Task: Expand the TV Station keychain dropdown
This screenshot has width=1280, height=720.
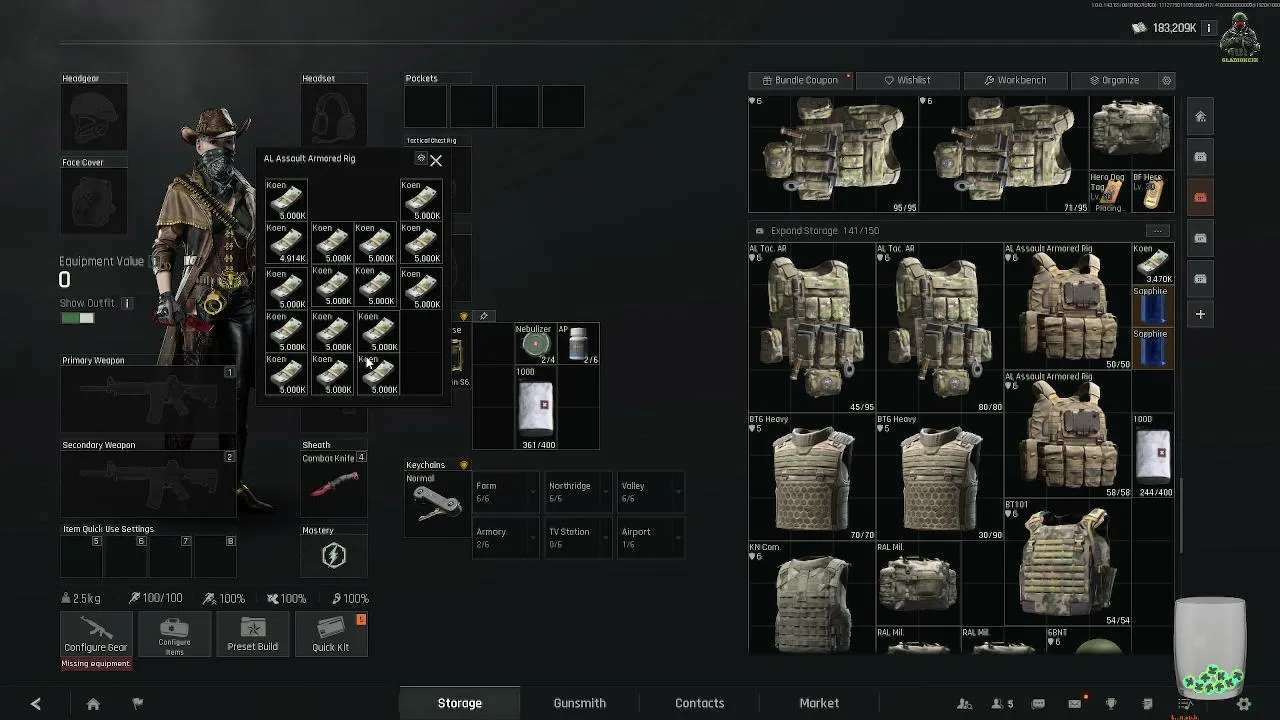Action: pyautogui.click(x=579, y=538)
